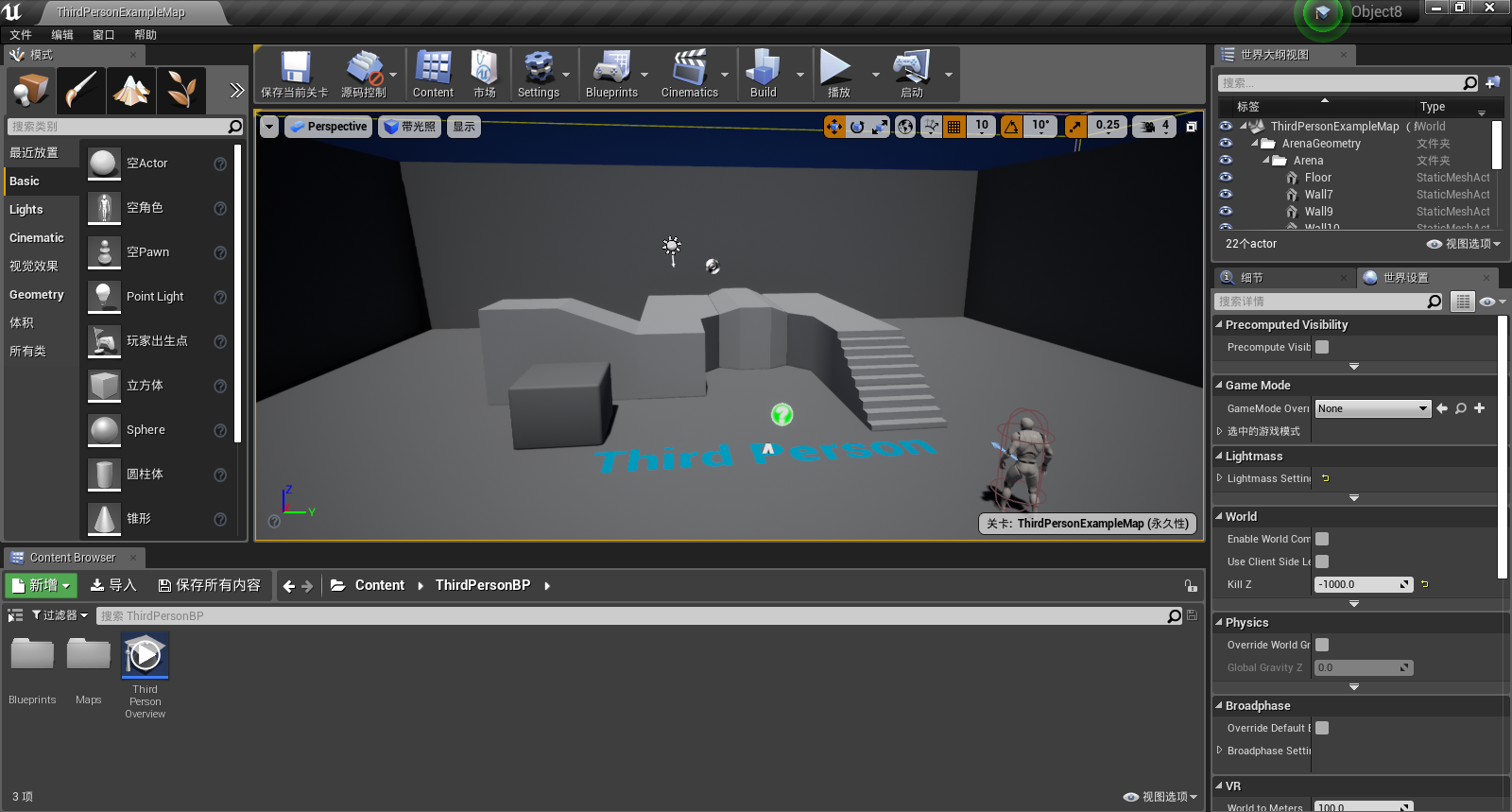Open the Content toolbar button
The height and width of the screenshot is (812, 1512).
tap(433, 75)
